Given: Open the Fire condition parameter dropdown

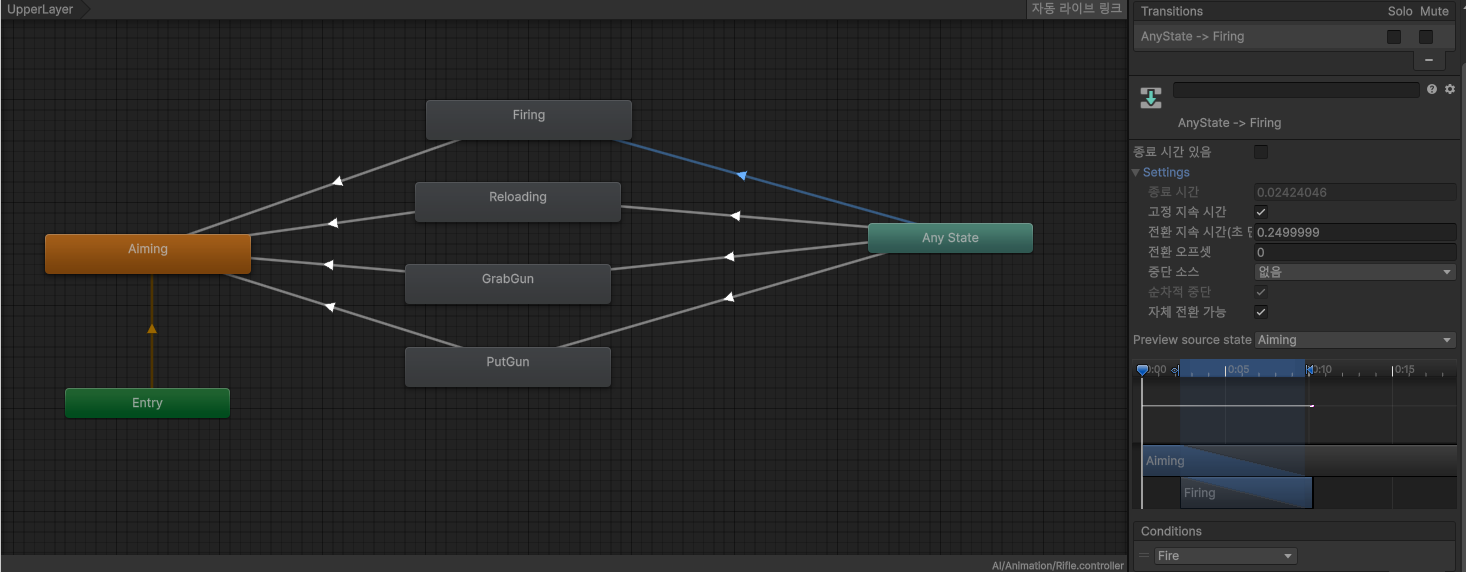Looking at the screenshot, I should pos(1225,556).
